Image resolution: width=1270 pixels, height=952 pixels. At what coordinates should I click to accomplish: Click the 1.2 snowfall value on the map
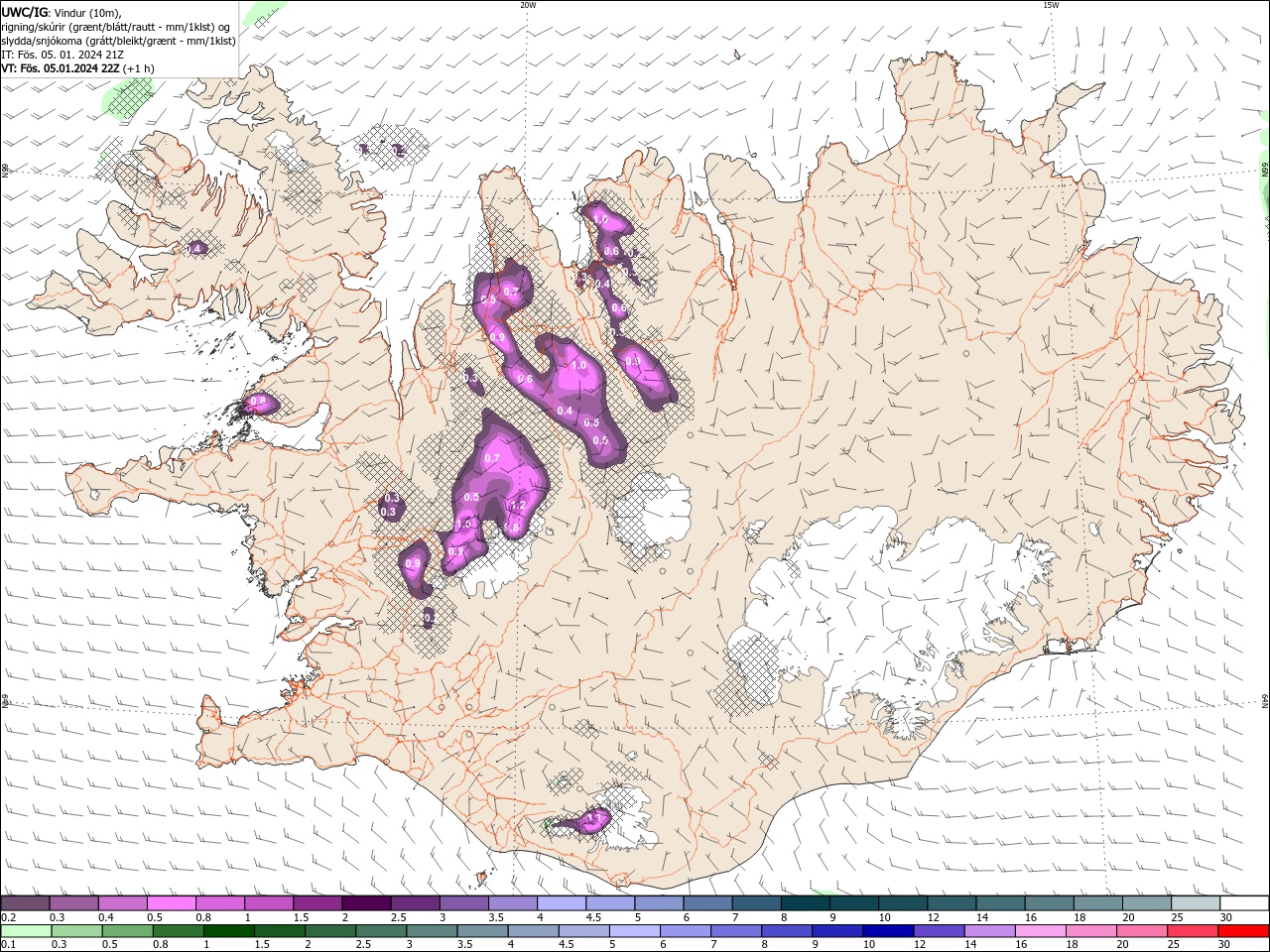[x=517, y=505]
